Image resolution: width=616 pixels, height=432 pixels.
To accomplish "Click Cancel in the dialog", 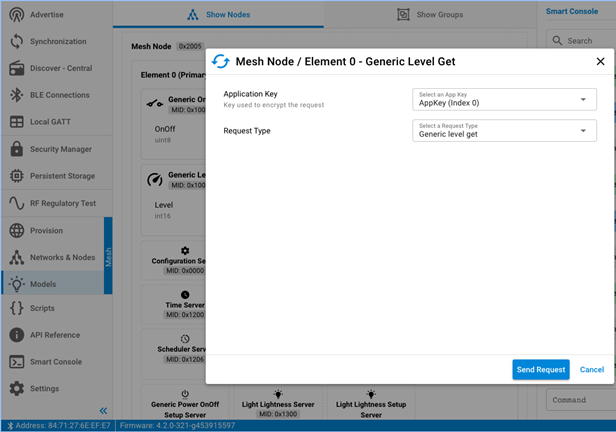I will tap(591, 370).
